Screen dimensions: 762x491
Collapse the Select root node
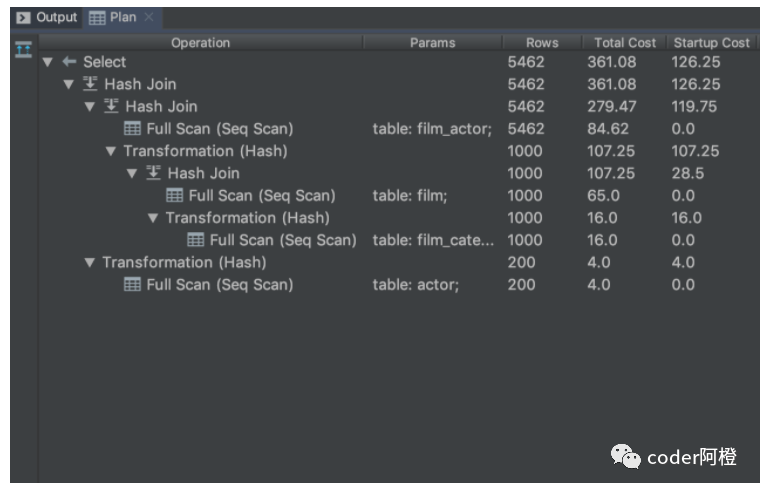48,62
